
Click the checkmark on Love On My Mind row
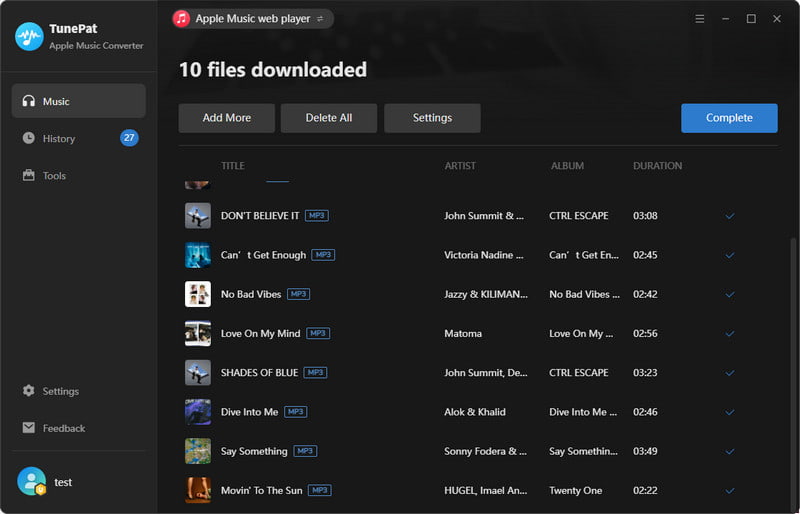click(730, 334)
